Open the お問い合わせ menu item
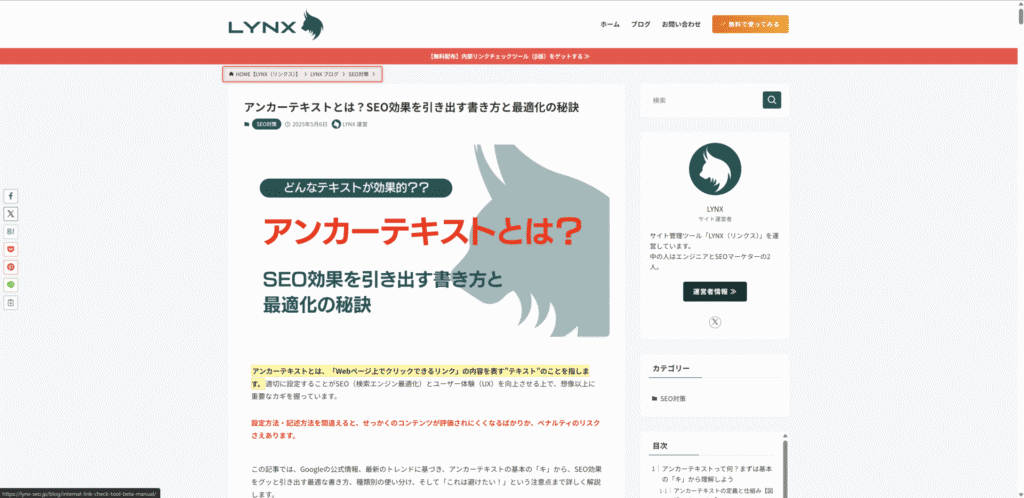 pos(681,24)
